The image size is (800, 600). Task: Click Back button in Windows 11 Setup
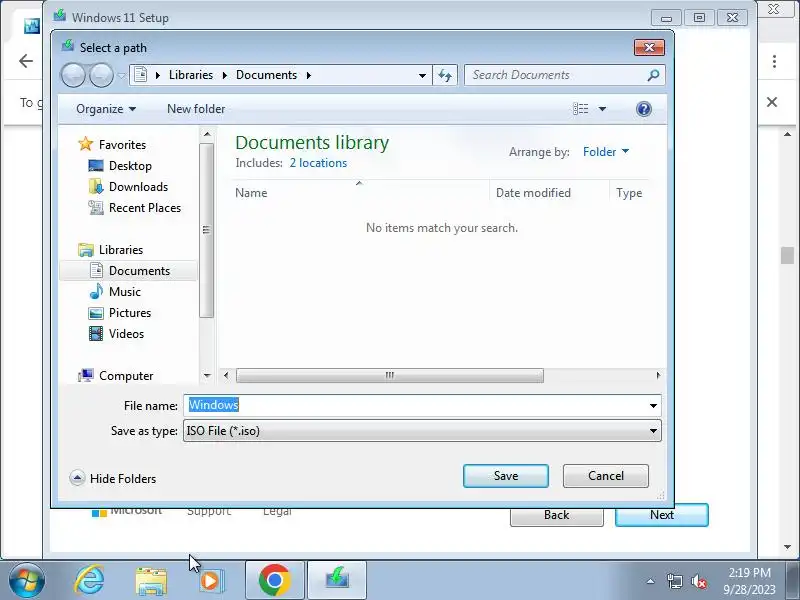click(x=557, y=517)
